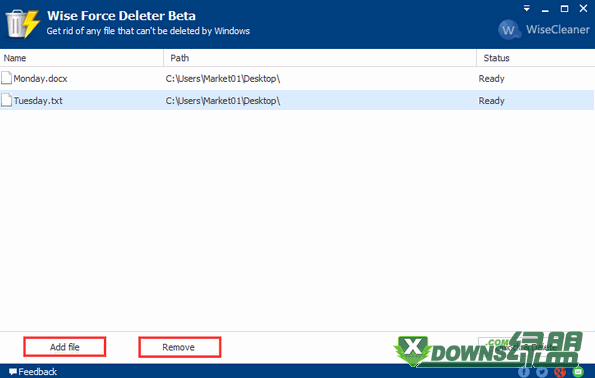The height and width of the screenshot is (378, 595).
Task: Open the Twitter share icon
Action: click(542, 372)
